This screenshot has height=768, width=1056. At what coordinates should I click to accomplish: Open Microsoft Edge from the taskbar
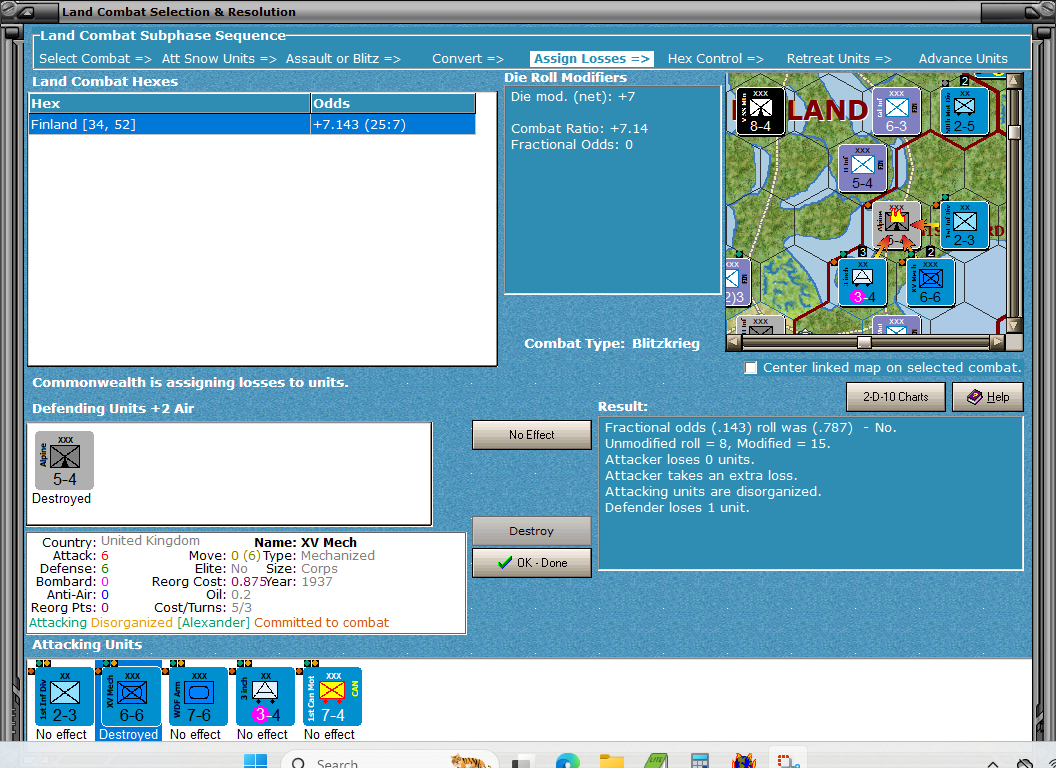pos(568,762)
